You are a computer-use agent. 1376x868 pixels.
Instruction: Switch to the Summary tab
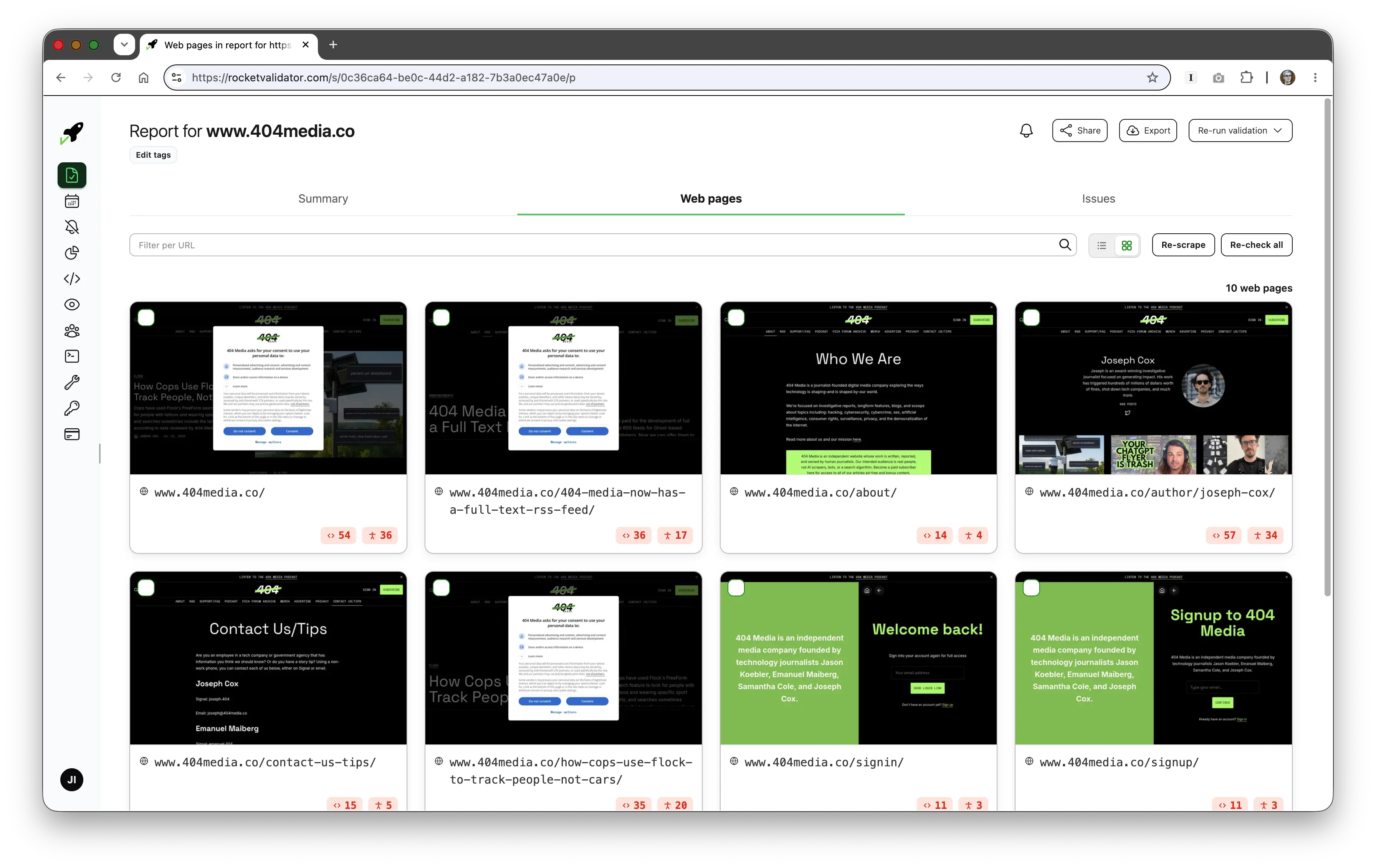pos(323,199)
